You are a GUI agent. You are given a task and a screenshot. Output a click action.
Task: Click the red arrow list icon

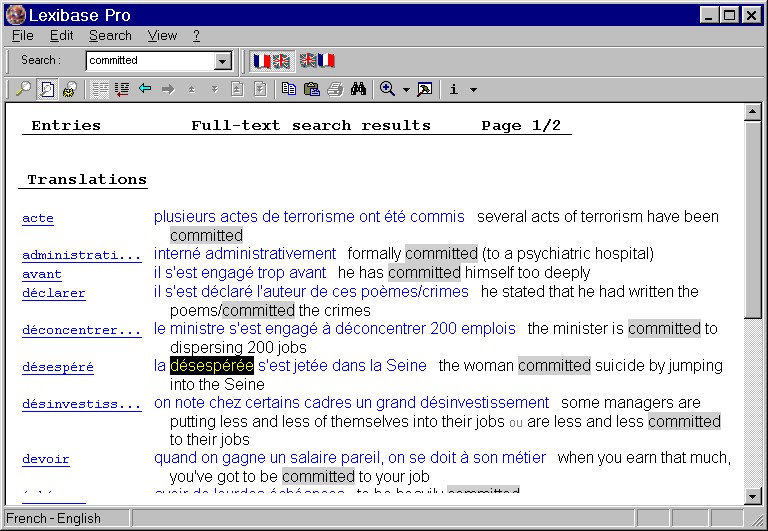pos(122,89)
